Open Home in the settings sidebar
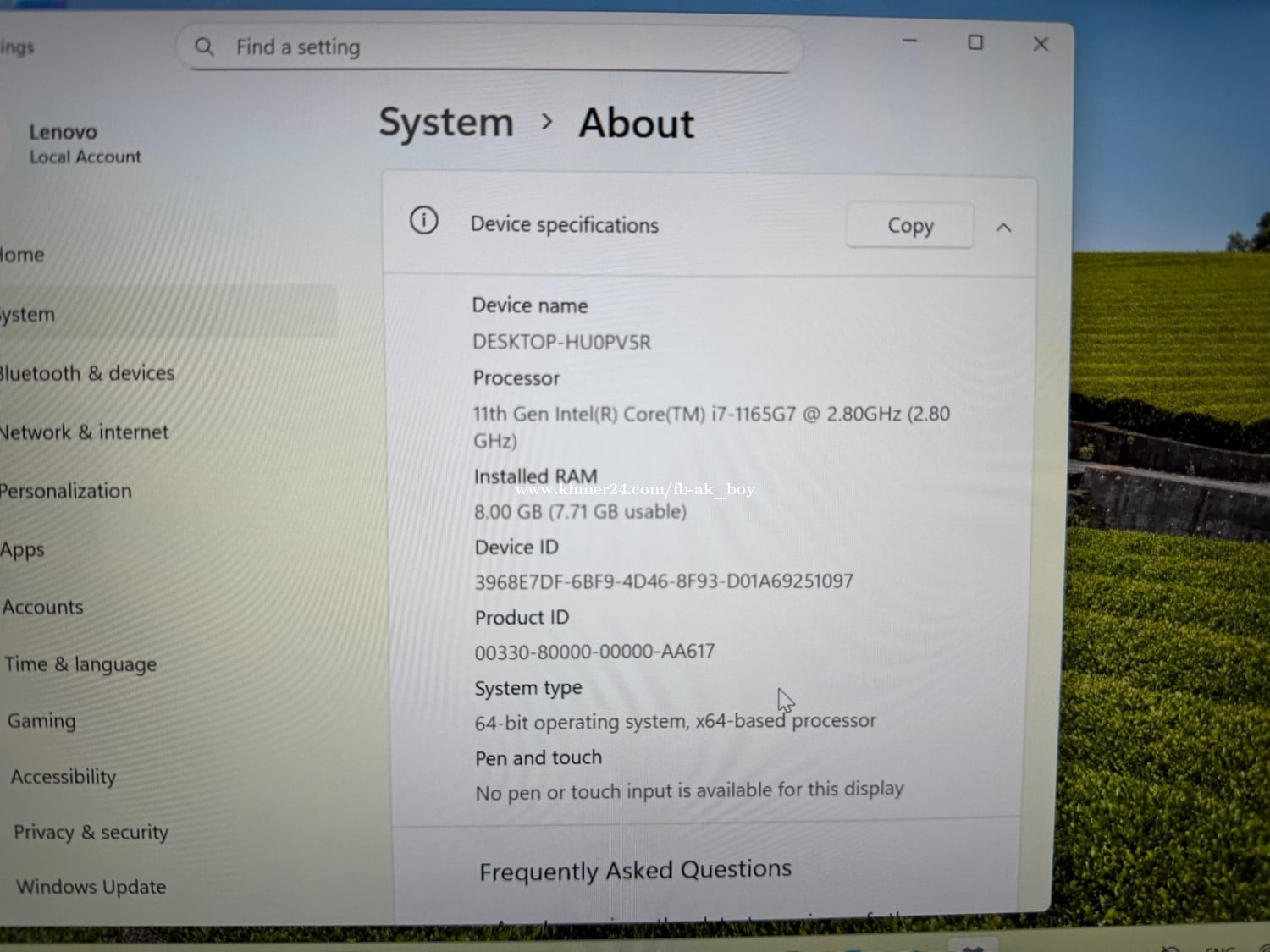Viewport: 1270px width, 952px height. pos(23,255)
